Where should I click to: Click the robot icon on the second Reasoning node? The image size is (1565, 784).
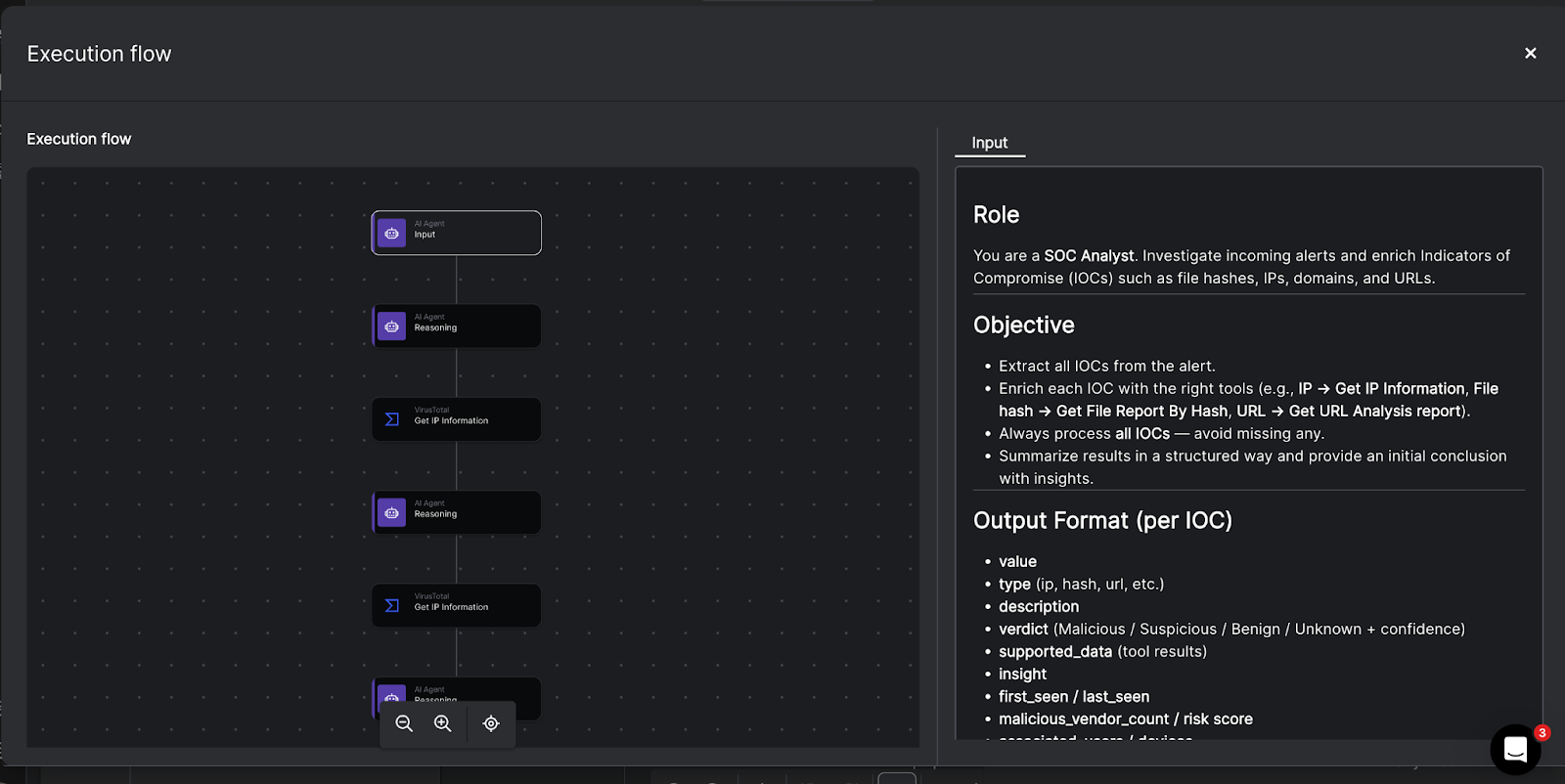[391, 512]
